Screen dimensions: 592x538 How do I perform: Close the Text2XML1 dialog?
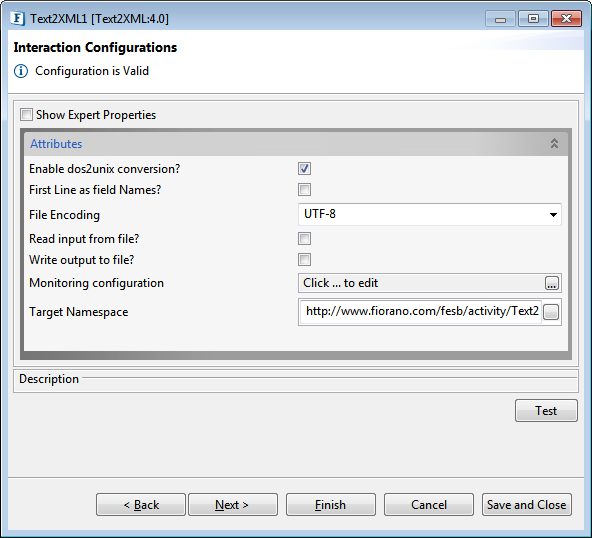coord(566,18)
